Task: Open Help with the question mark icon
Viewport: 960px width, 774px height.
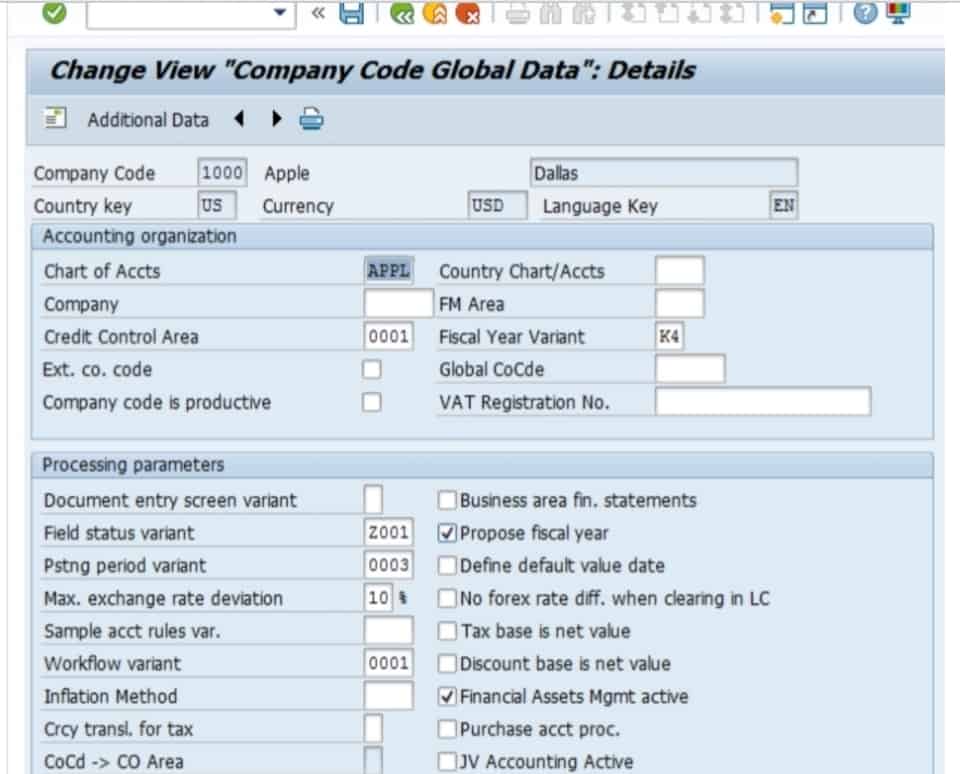Action: point(866,13)
